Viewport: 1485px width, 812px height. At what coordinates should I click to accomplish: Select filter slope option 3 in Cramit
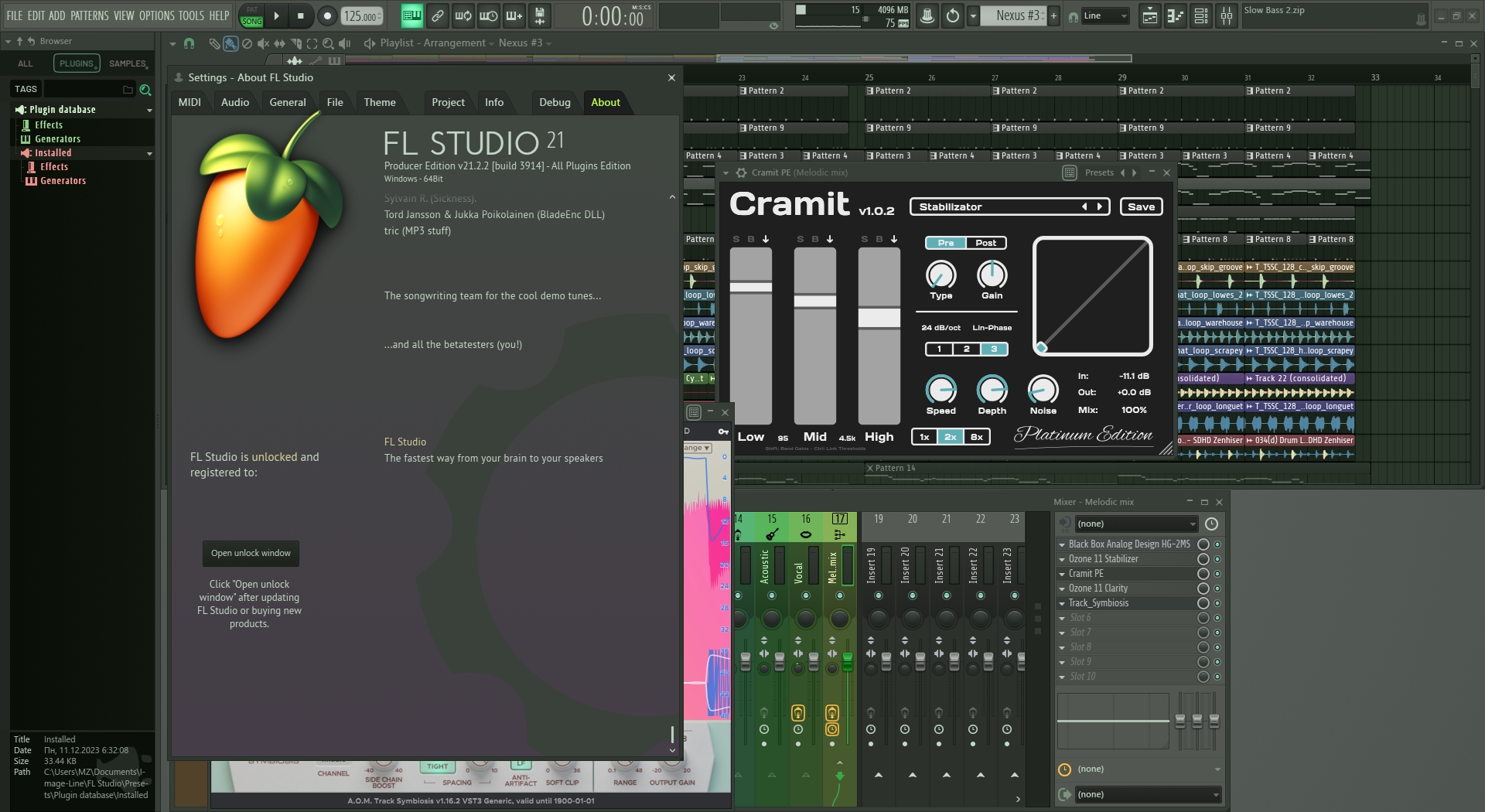point(994,349)
